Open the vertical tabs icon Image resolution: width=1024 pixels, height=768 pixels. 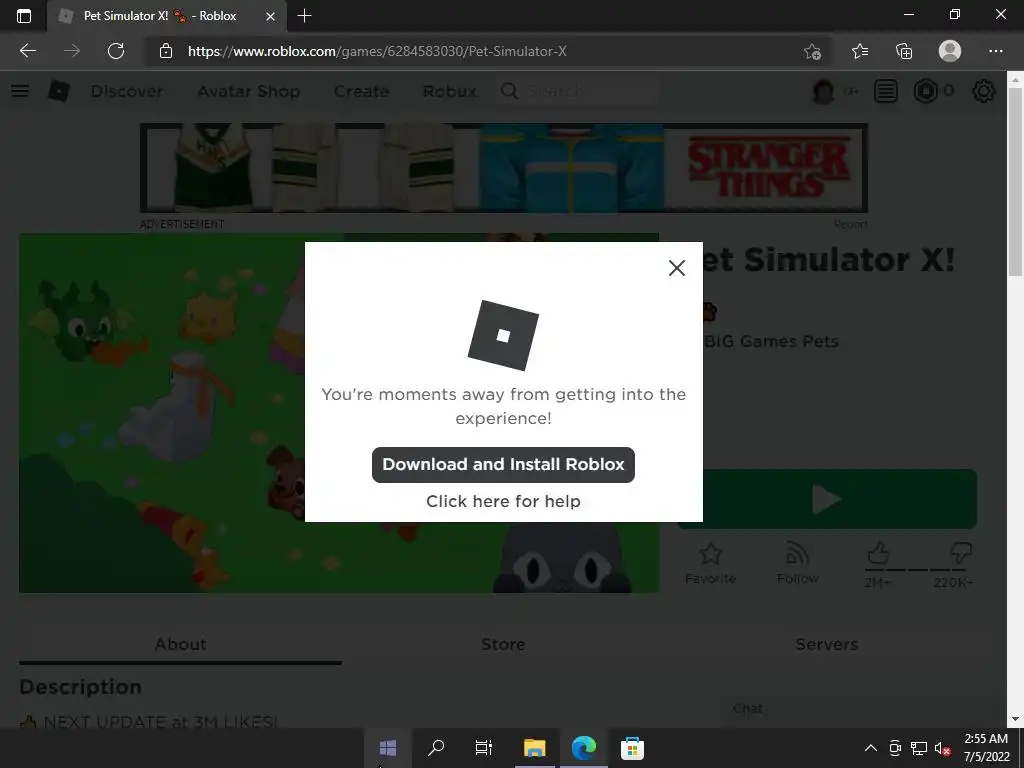click(24, 16)
